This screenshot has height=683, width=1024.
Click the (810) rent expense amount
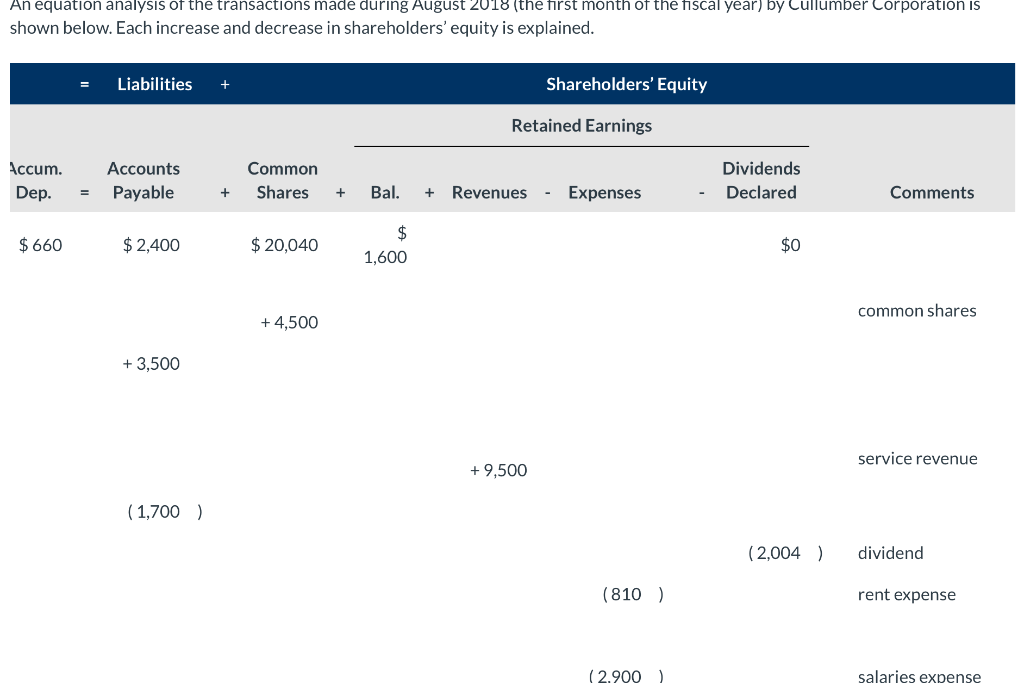[x=630, y=594]
